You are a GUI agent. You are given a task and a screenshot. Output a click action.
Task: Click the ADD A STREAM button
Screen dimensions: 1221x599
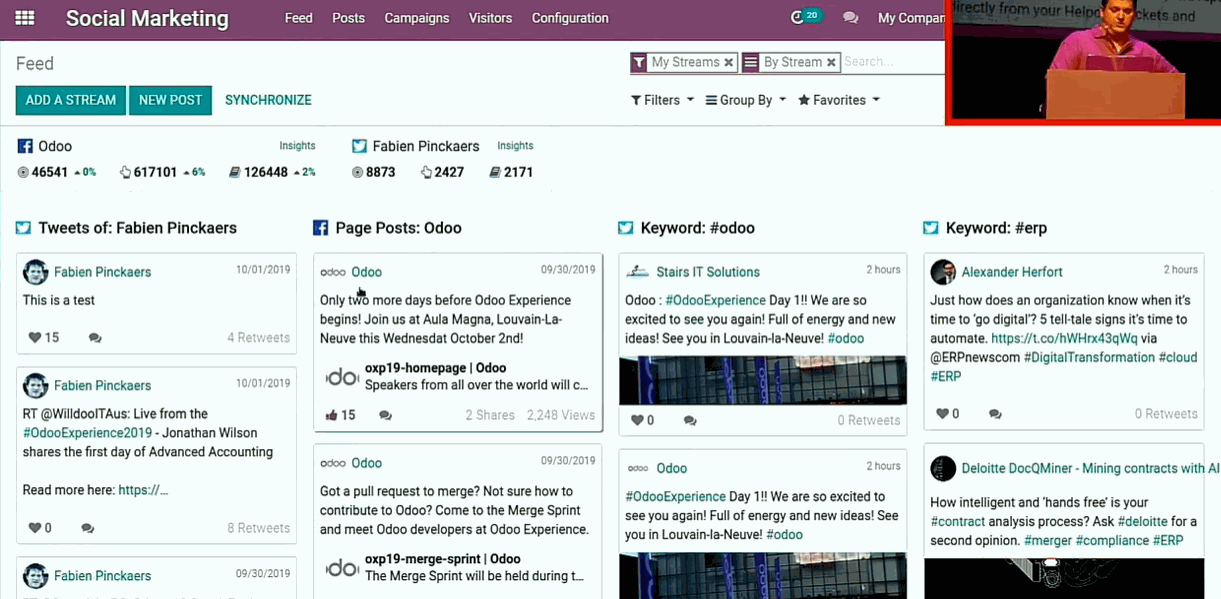point(71,100)
